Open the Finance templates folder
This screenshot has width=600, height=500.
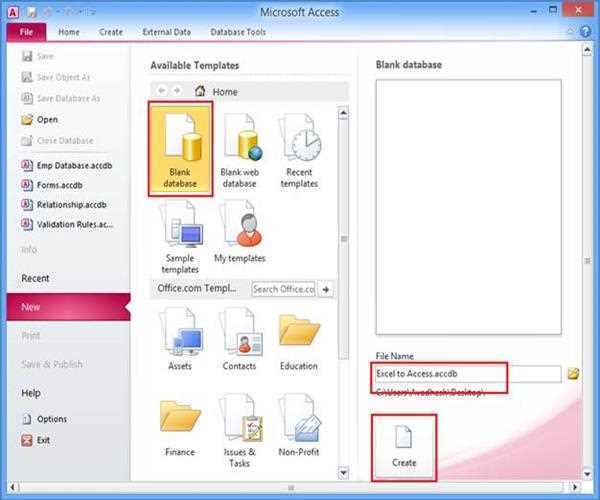click(180, 425)
